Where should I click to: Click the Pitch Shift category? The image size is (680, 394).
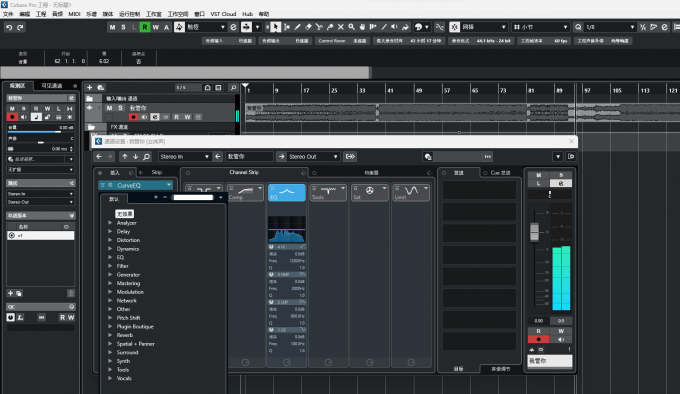point(128,318)
